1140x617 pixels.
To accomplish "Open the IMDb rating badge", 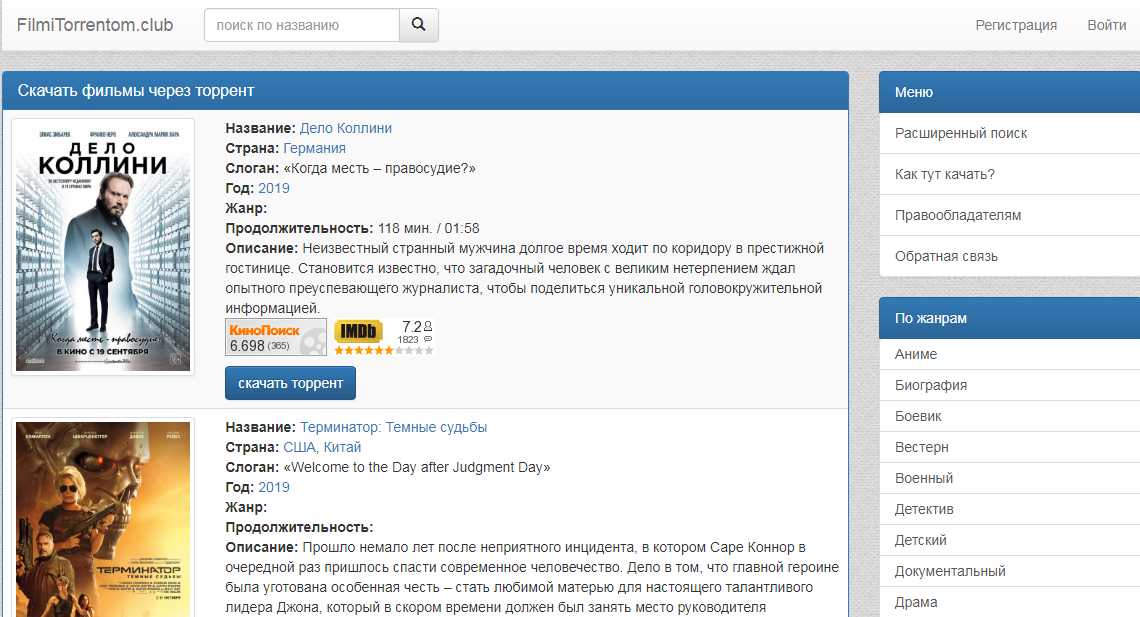I will click(x=383, y=337).
